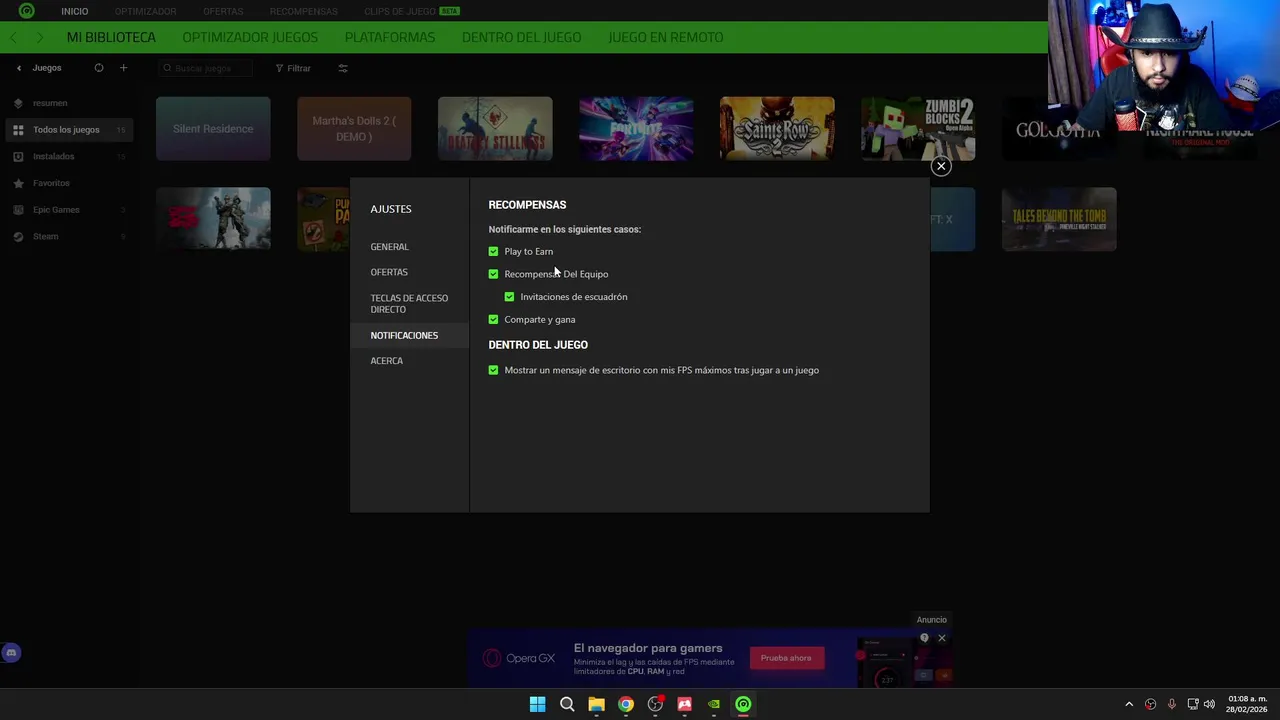Open the Silent Residence game tile
This screenshot has width=1280, height=720.
213,129
